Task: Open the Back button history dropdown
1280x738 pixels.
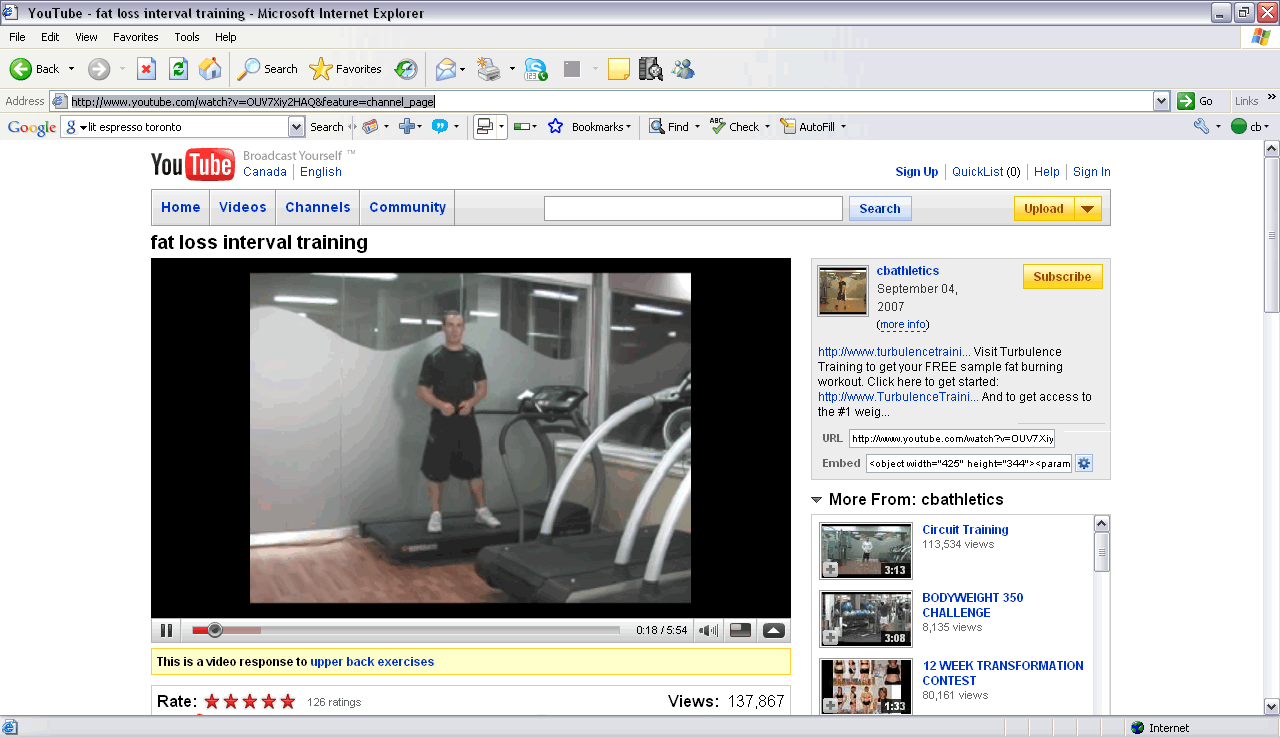Action: click(71, 69)
